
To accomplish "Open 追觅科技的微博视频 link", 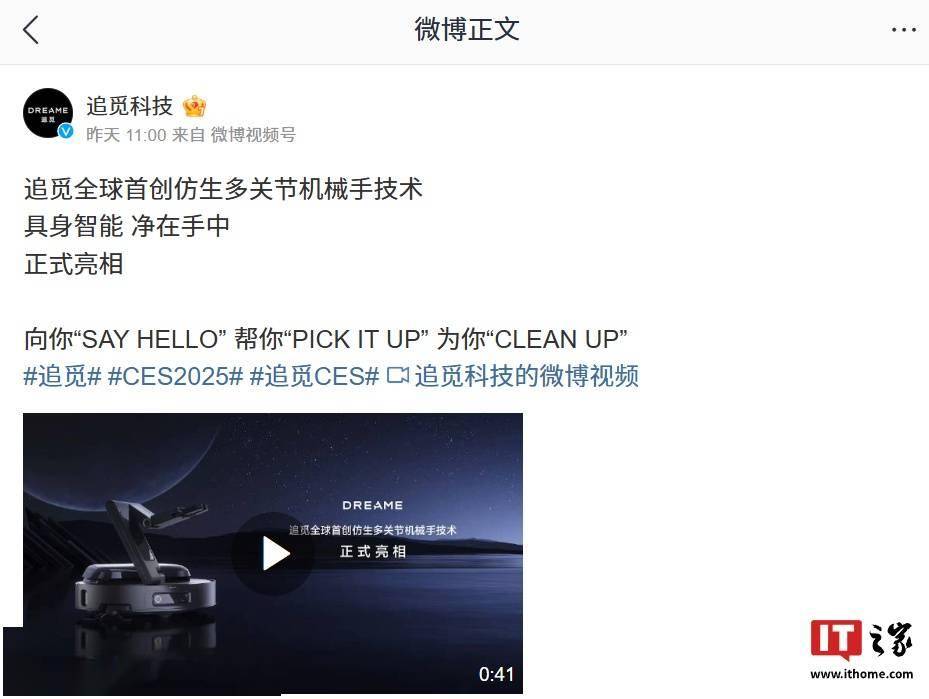I will (x=527, y=376).
